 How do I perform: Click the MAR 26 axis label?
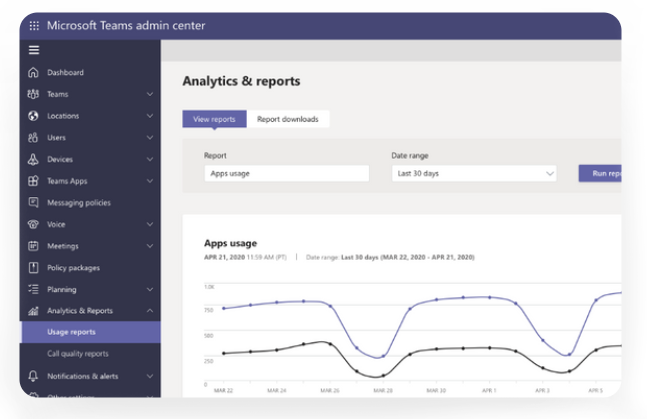click(x=330, y=390)
